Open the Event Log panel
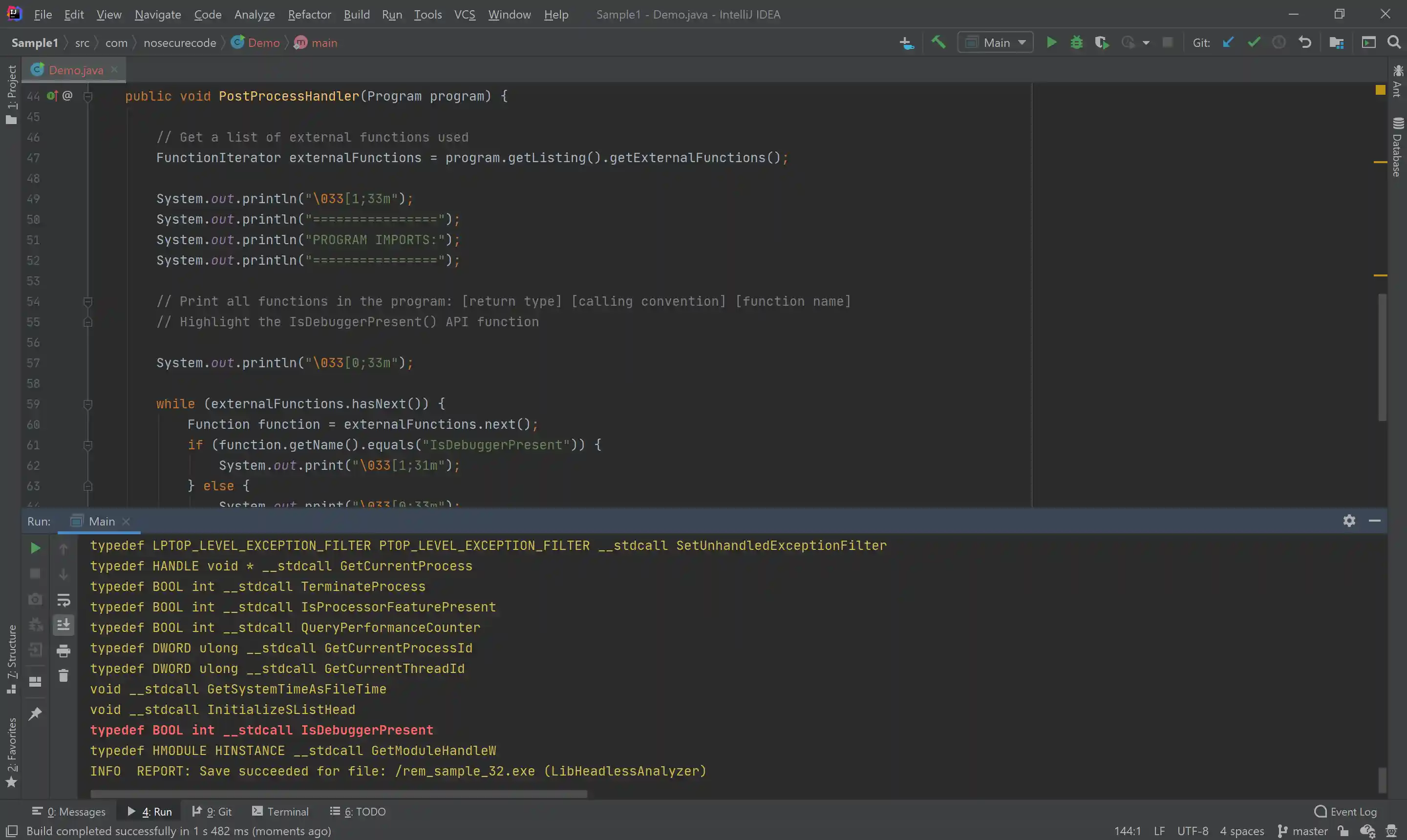This screenshot has height=840, width=1407. (1345, 811)
